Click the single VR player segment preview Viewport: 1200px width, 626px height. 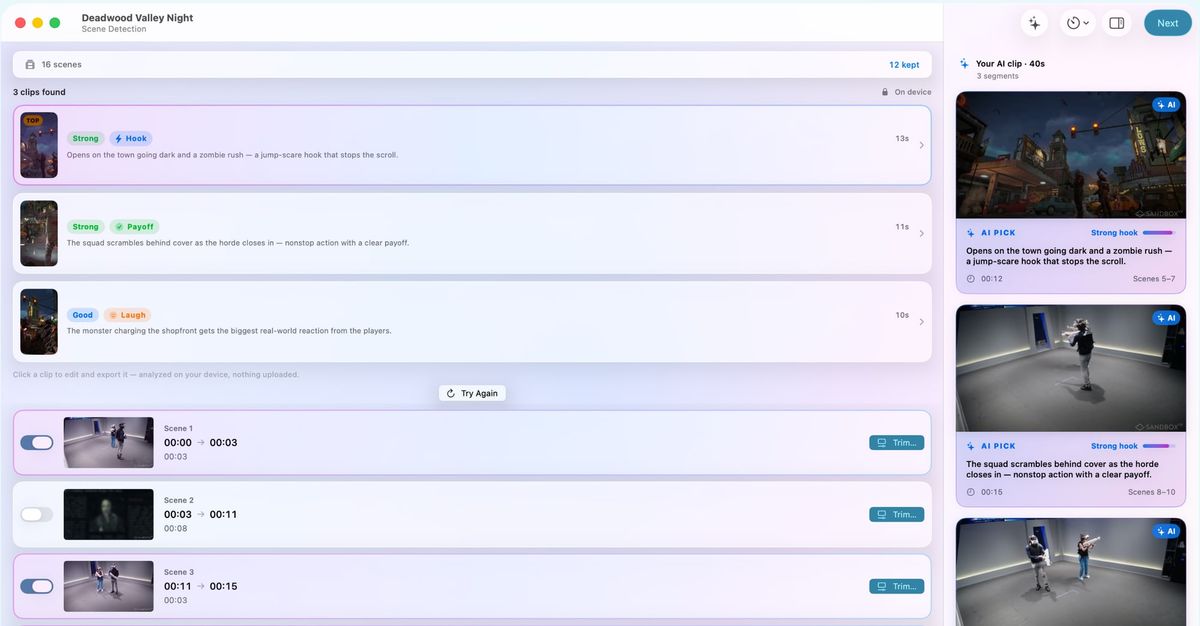[x=1071, y=368]
